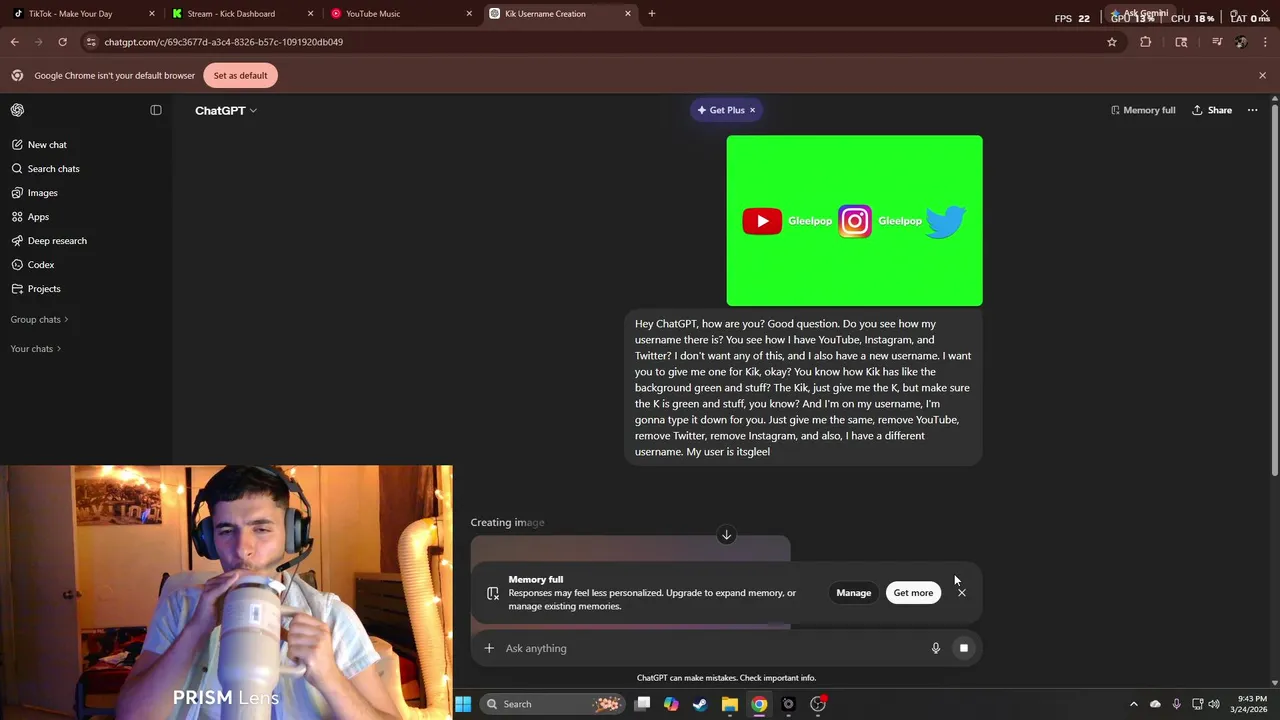Open the Images section
Screen dimensions: 1280x720
[x=42, y=193]
